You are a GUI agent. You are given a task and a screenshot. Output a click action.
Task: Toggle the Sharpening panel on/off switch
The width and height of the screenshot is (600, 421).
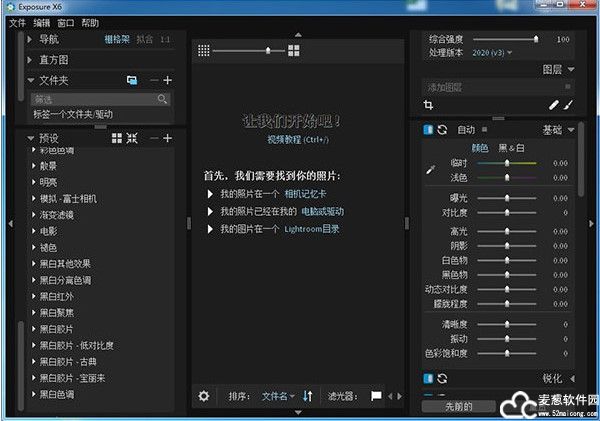(x=428, y=379)
